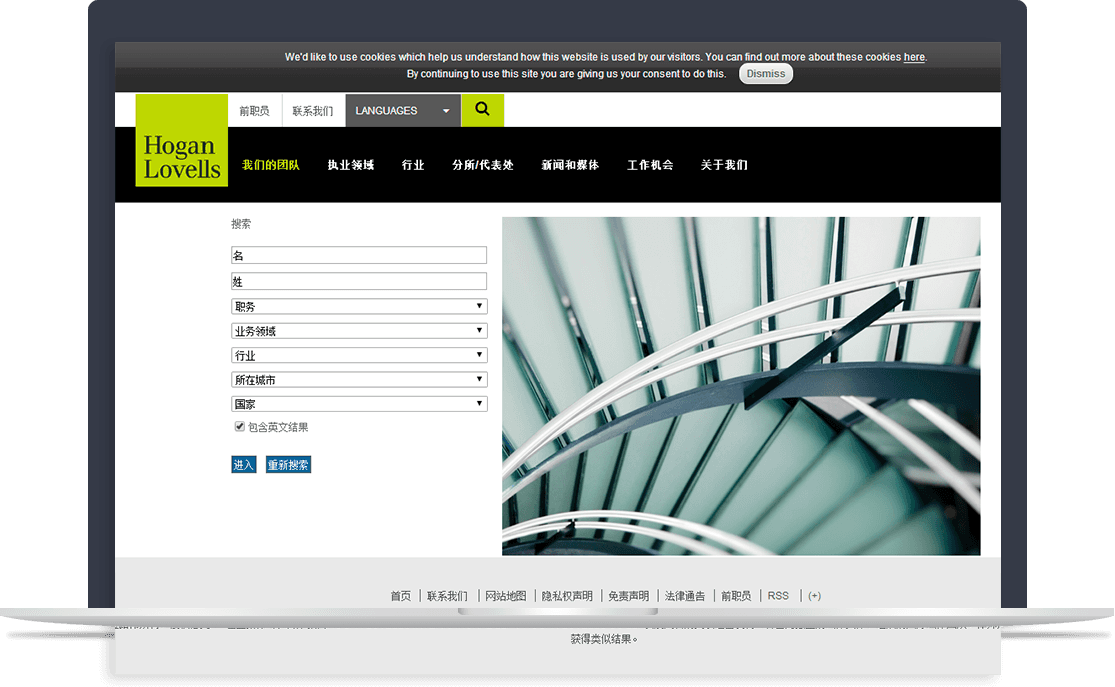Click the magnifying glass search icon
The image size is (1115, 687).
[482, 110]
